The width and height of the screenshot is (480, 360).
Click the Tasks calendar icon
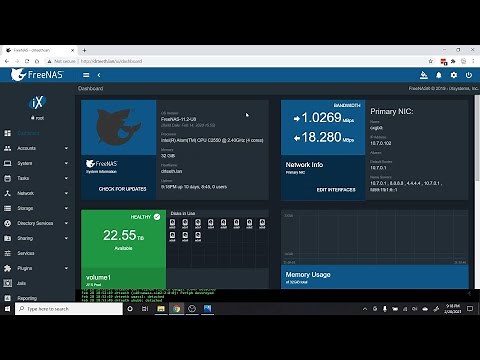(7, 178)
